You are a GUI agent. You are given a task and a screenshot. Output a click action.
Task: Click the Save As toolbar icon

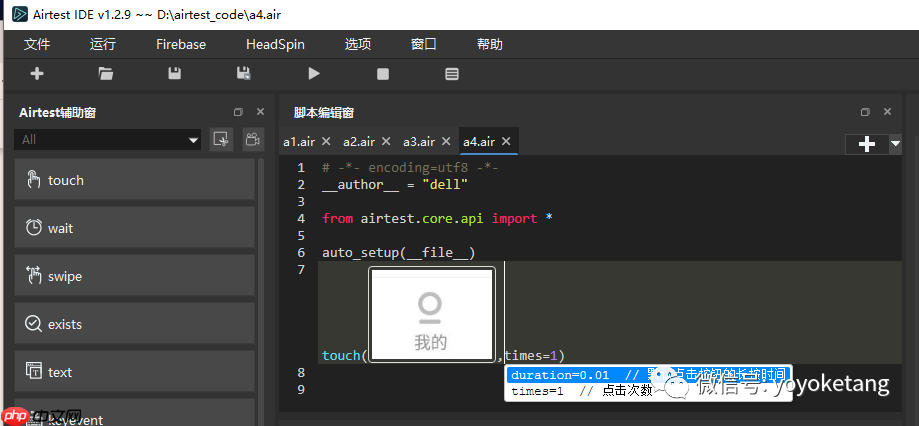244,74
